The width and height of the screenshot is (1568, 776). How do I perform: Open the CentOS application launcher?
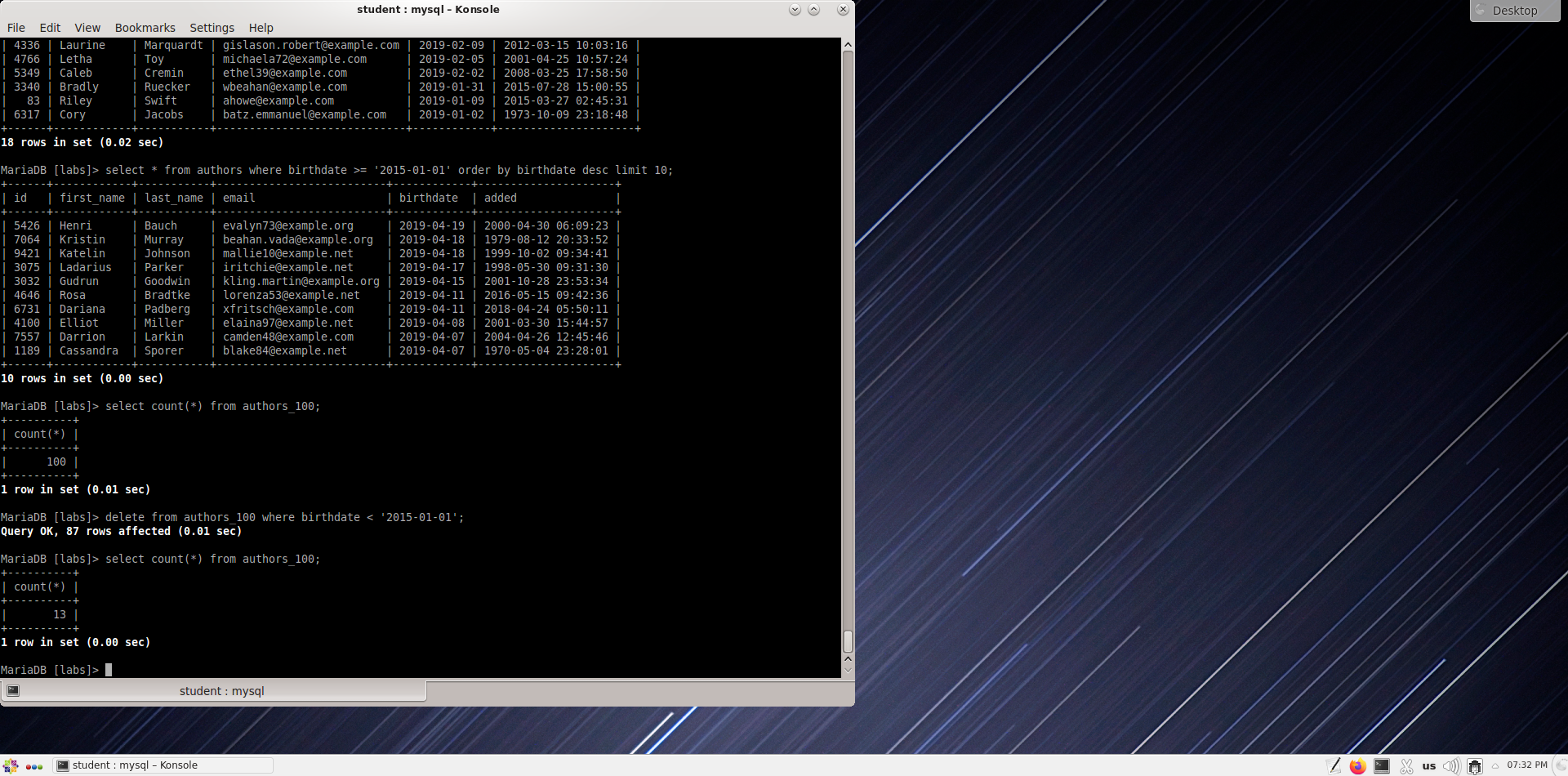click(x=10, y=765)
